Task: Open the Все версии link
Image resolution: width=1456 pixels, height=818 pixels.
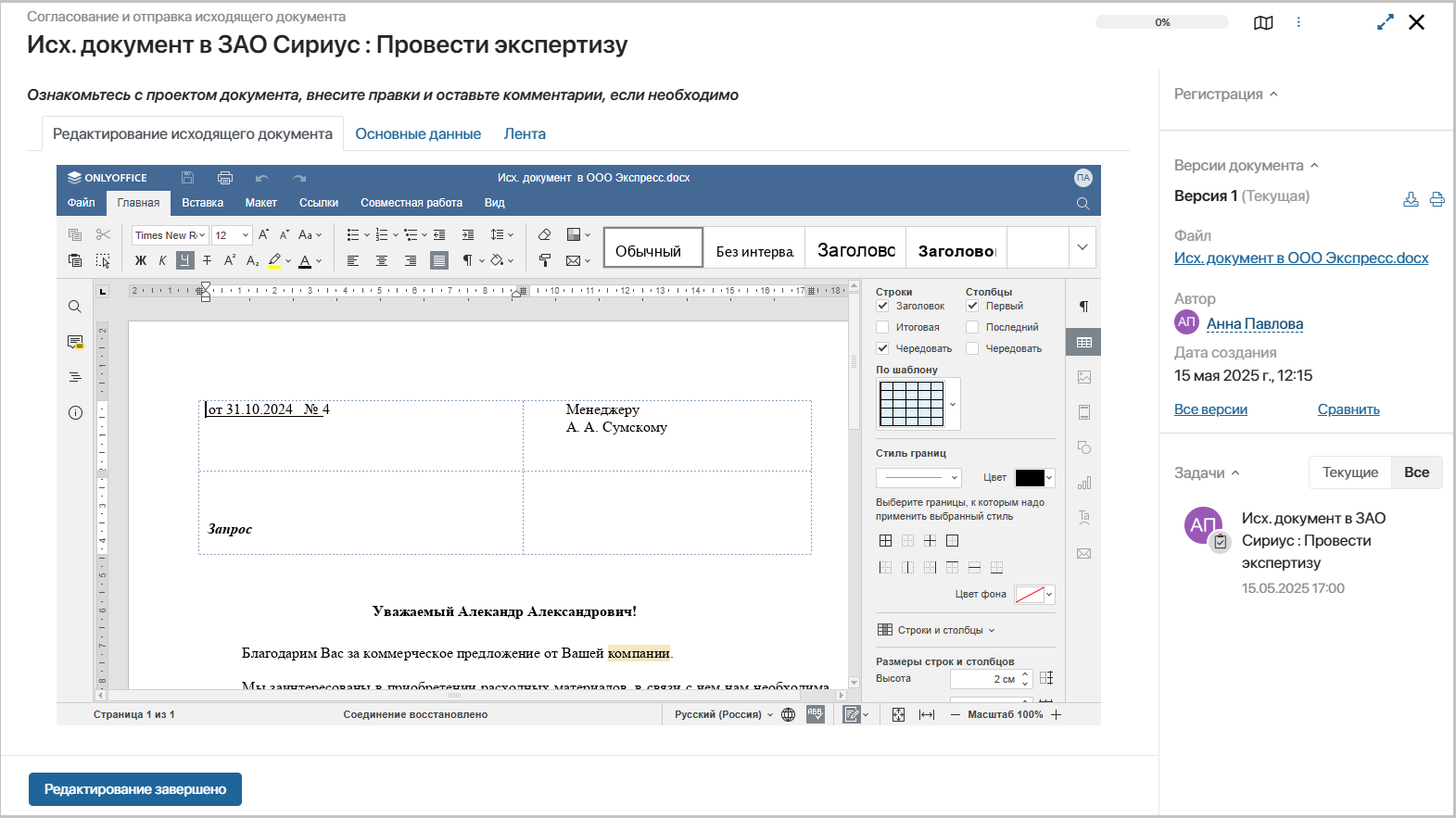Action: [x=1210, y=409]
